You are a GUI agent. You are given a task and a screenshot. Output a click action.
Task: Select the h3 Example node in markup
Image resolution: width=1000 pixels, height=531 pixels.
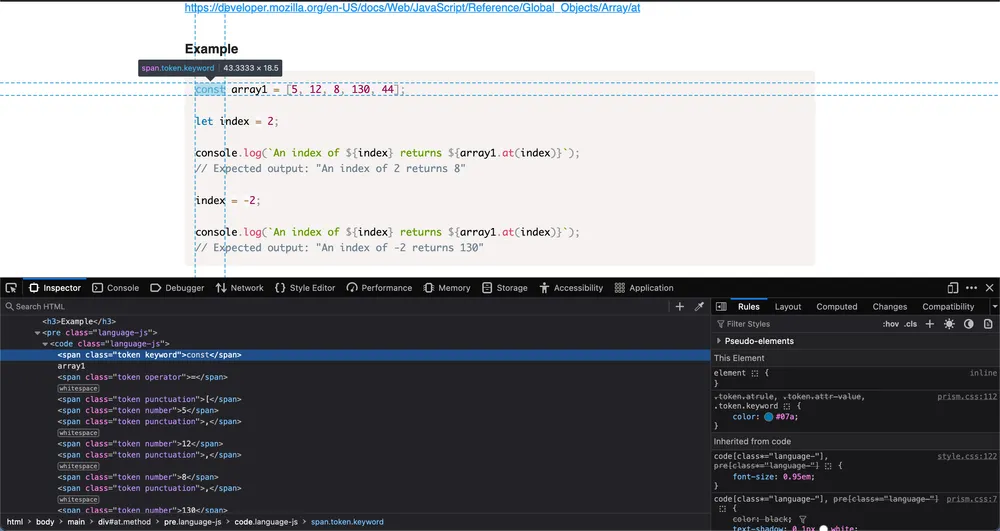pos(80,322)
